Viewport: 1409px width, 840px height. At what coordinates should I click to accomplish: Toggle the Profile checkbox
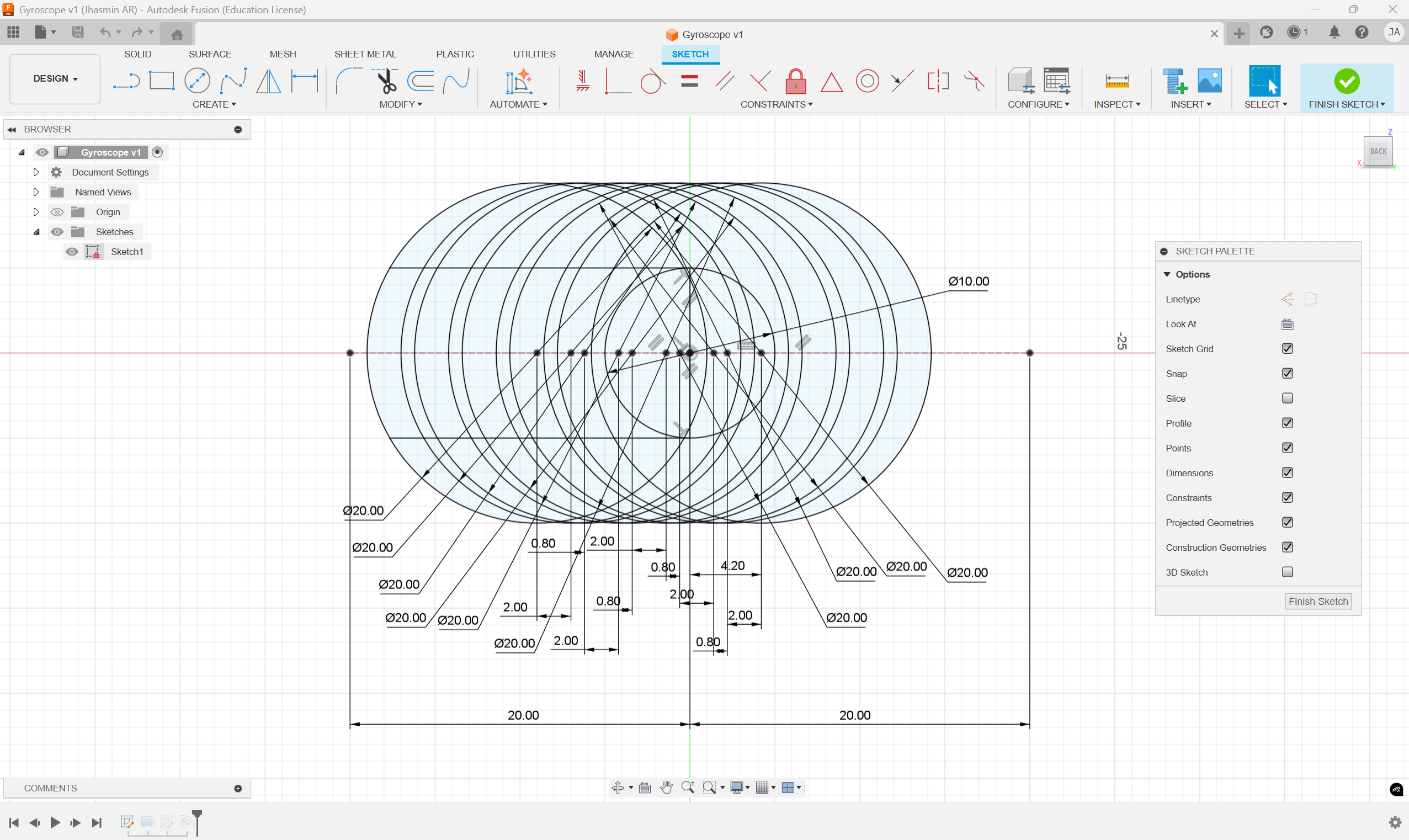(x=1288, y=423)
